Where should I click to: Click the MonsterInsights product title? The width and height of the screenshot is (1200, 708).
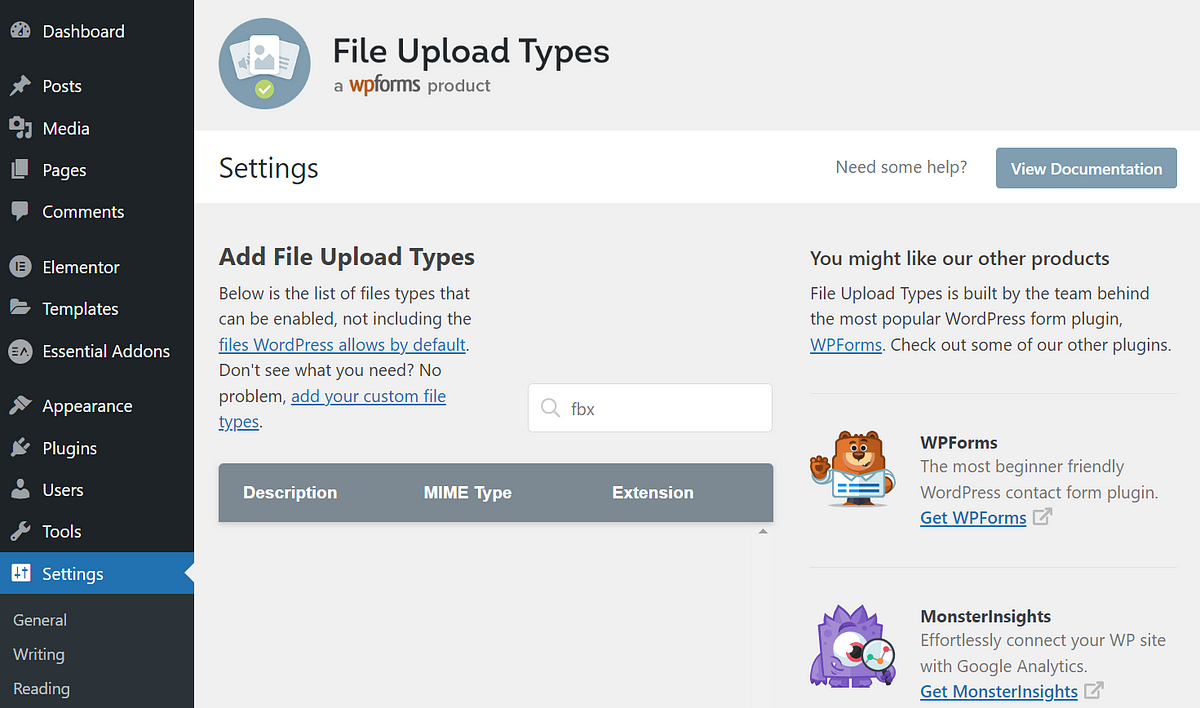tap(986, 616)
